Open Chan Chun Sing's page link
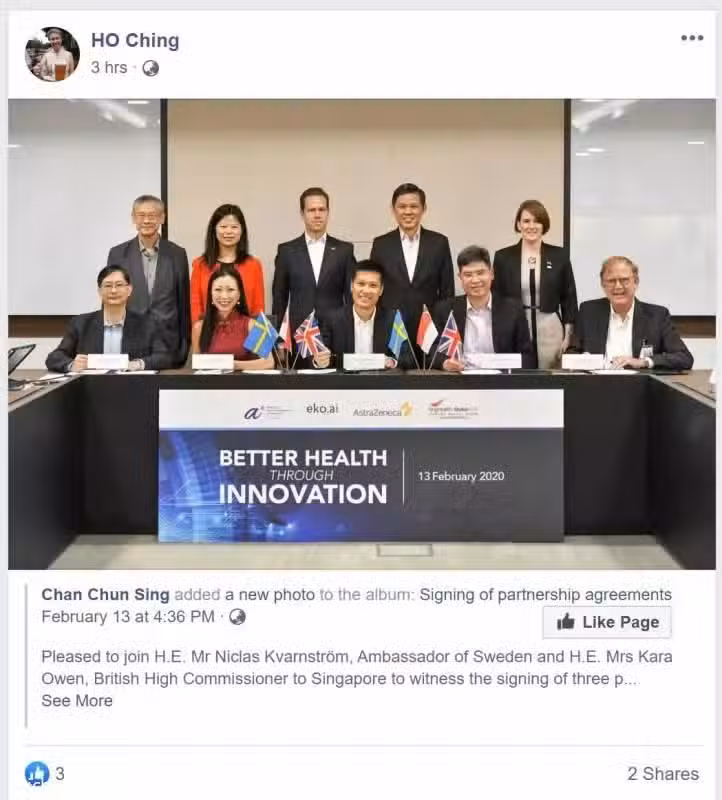Viewport: 722px width, 800px height. click(x=105, y=594)
